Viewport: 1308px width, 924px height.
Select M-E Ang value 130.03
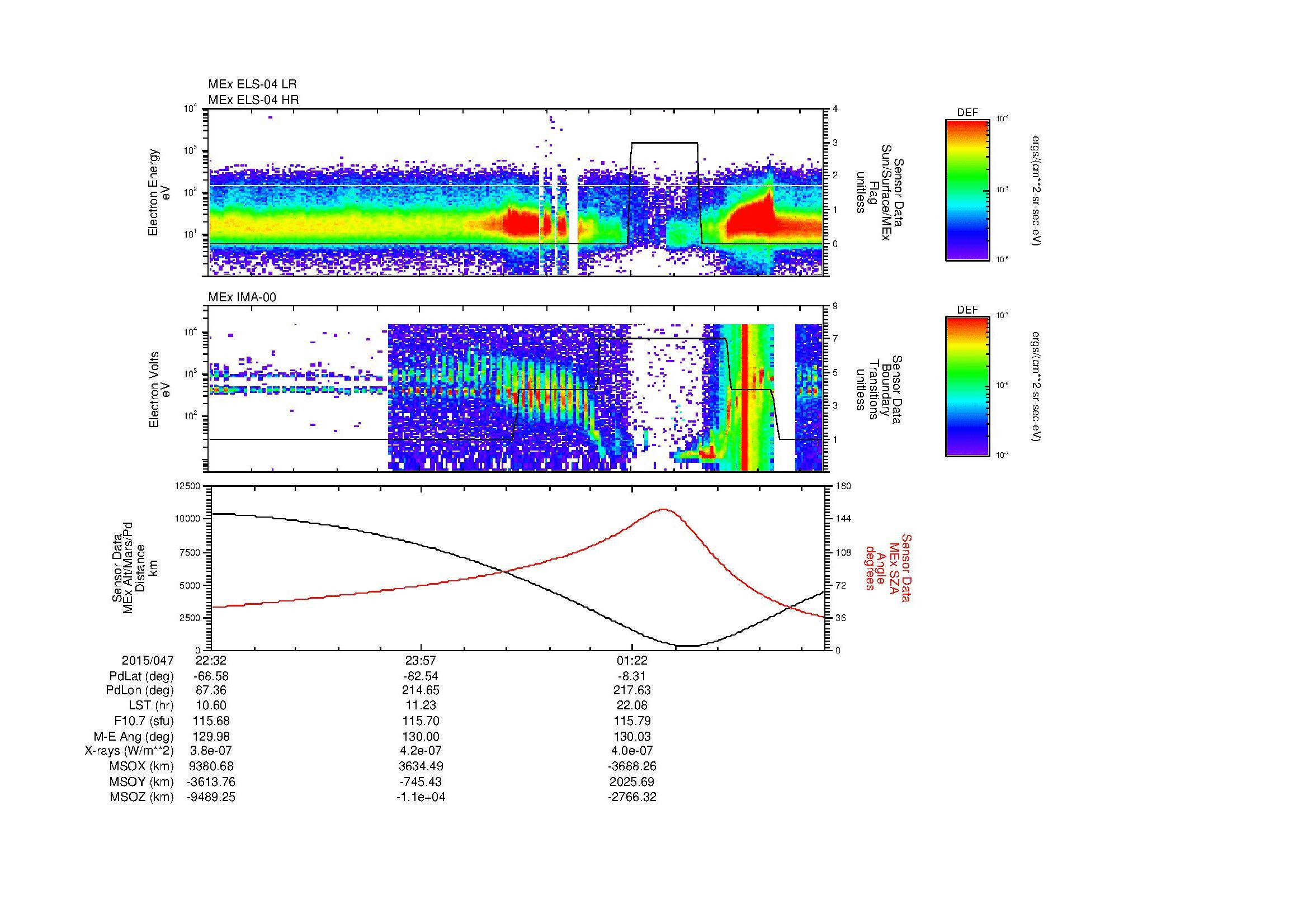pos(632,736)
